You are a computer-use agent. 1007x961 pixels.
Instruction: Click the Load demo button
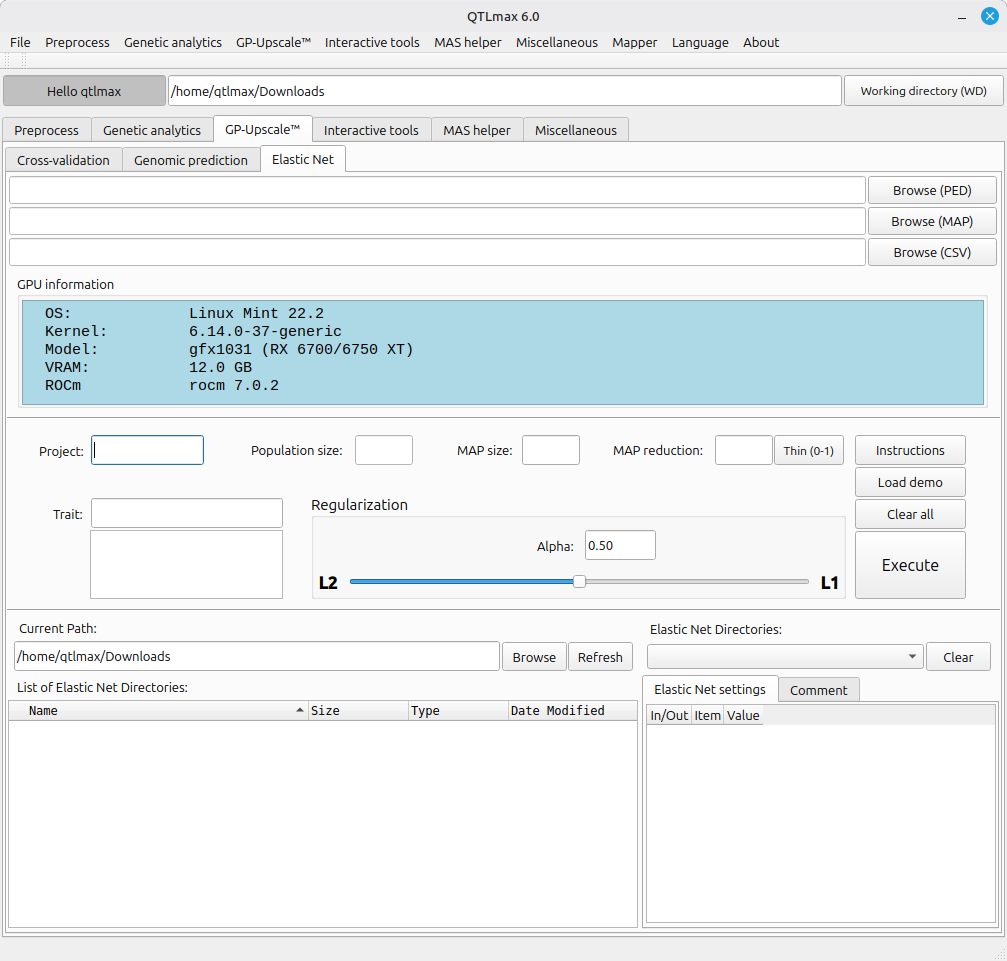910,482
